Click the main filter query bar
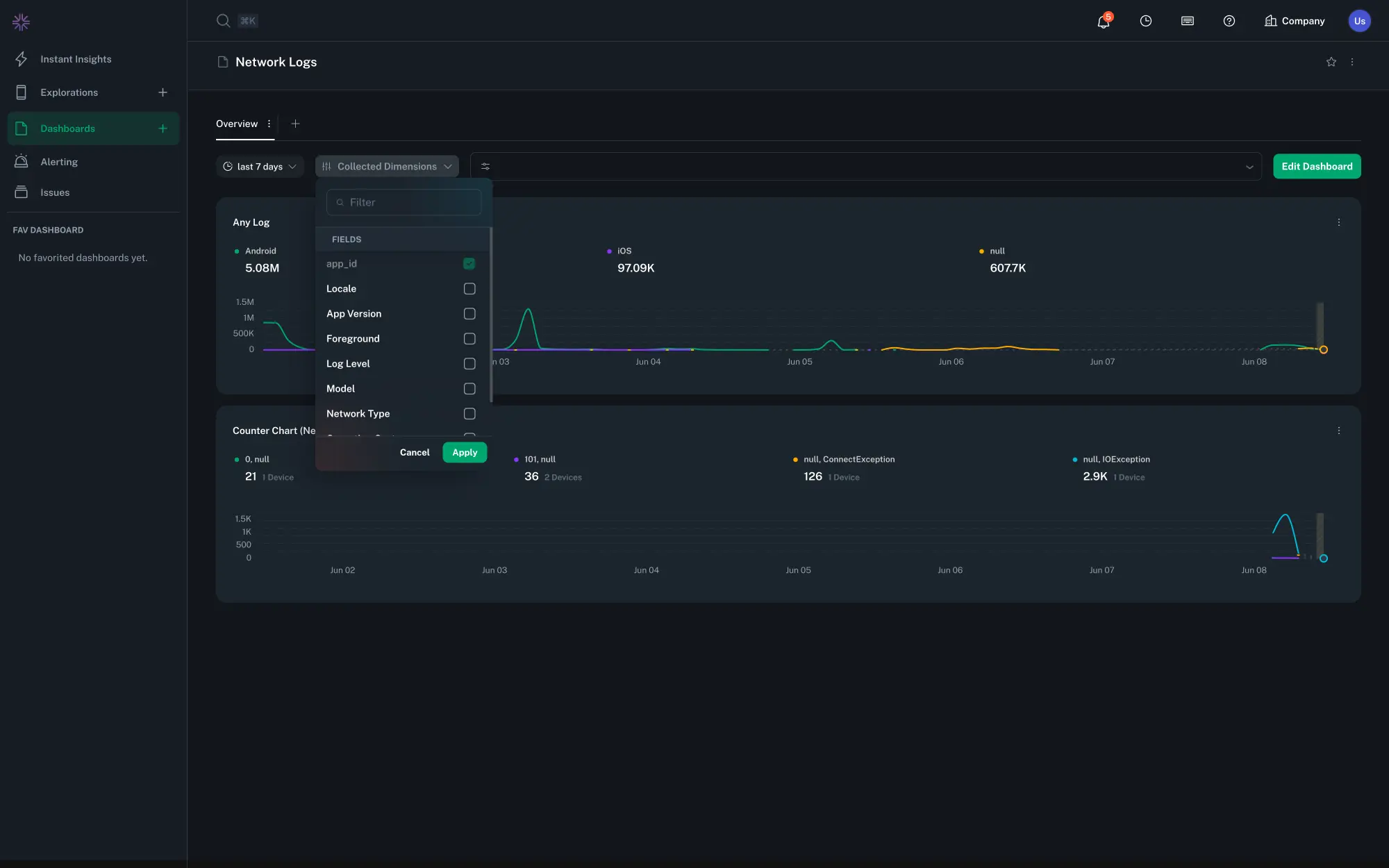The width and height of the screenshot is (1389, 868). 866,167
